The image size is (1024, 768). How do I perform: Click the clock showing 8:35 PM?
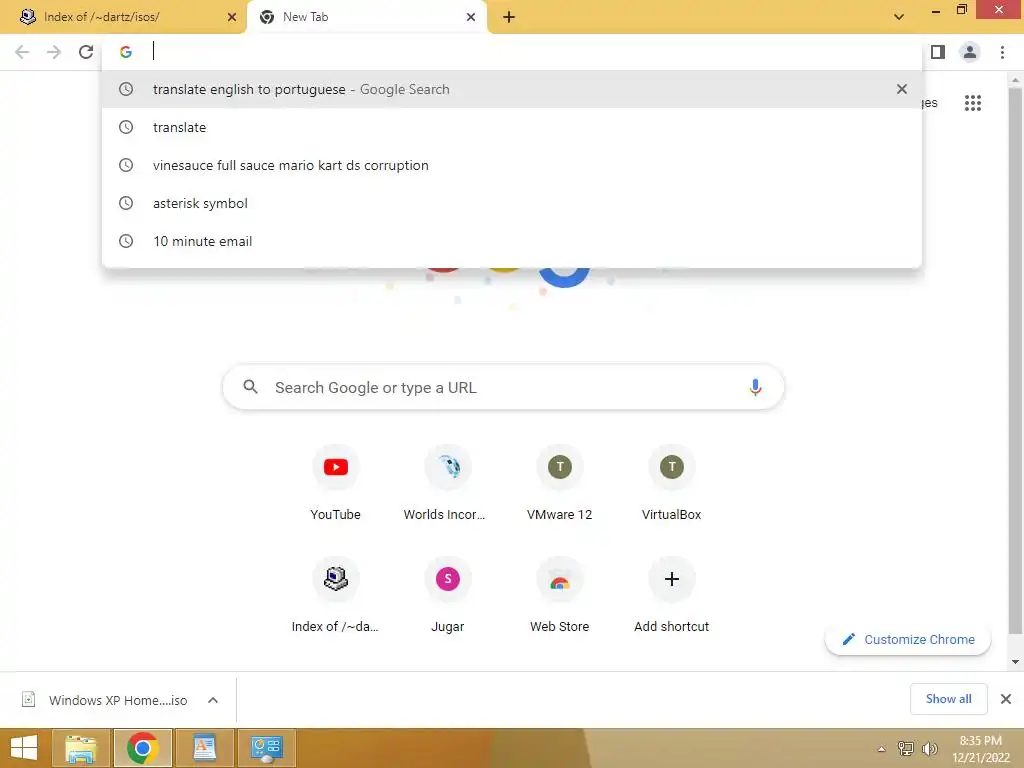pyautogui.click(x=980, y=749)
